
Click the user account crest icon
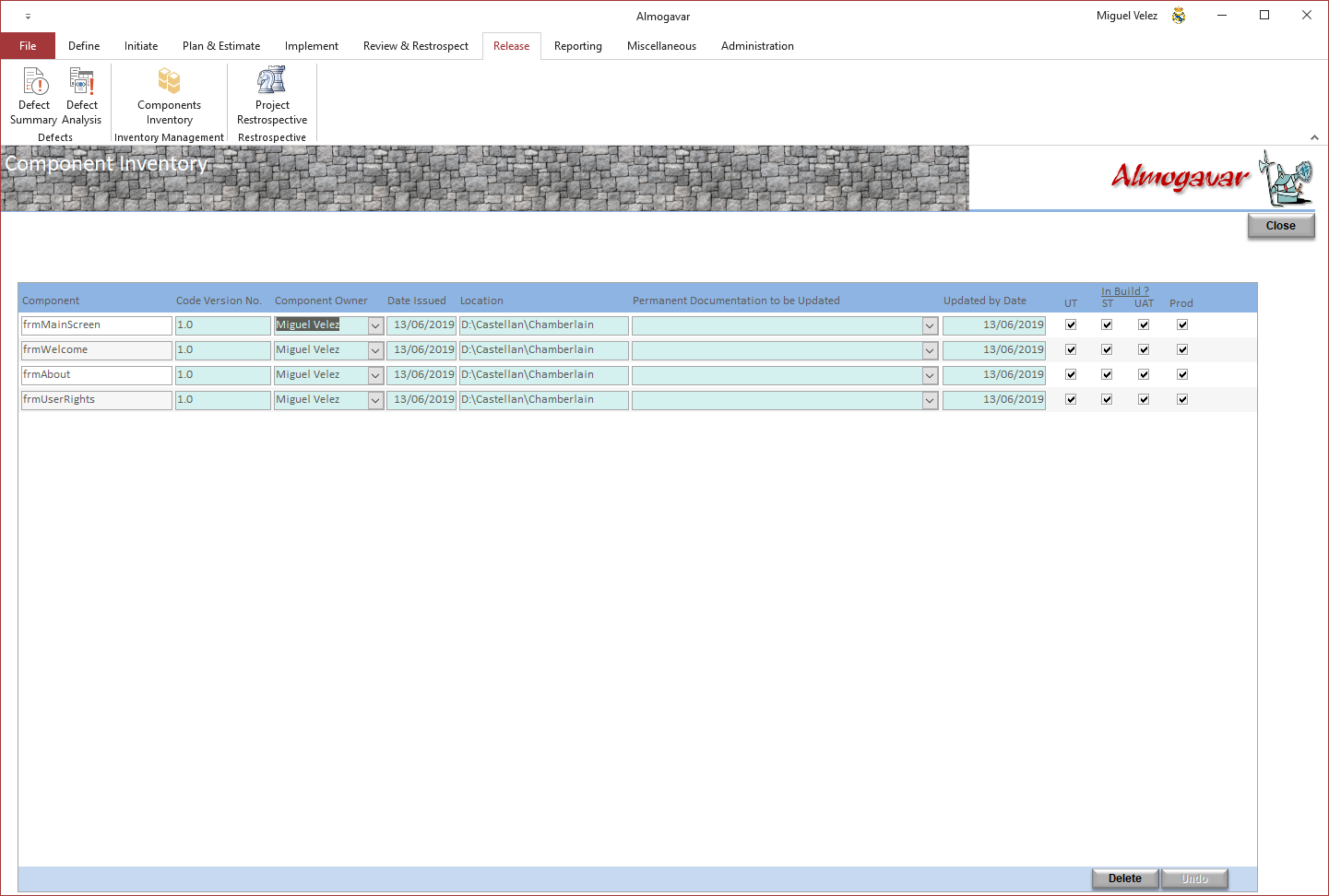tap(1179, 16)
